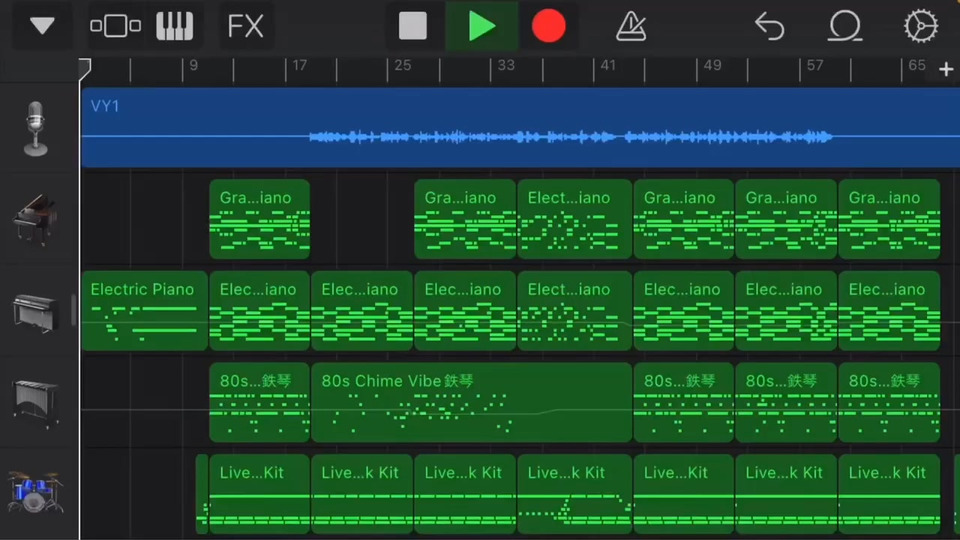
Task: Select Live...k Kit region at bar 52
Action: (786, 494)
